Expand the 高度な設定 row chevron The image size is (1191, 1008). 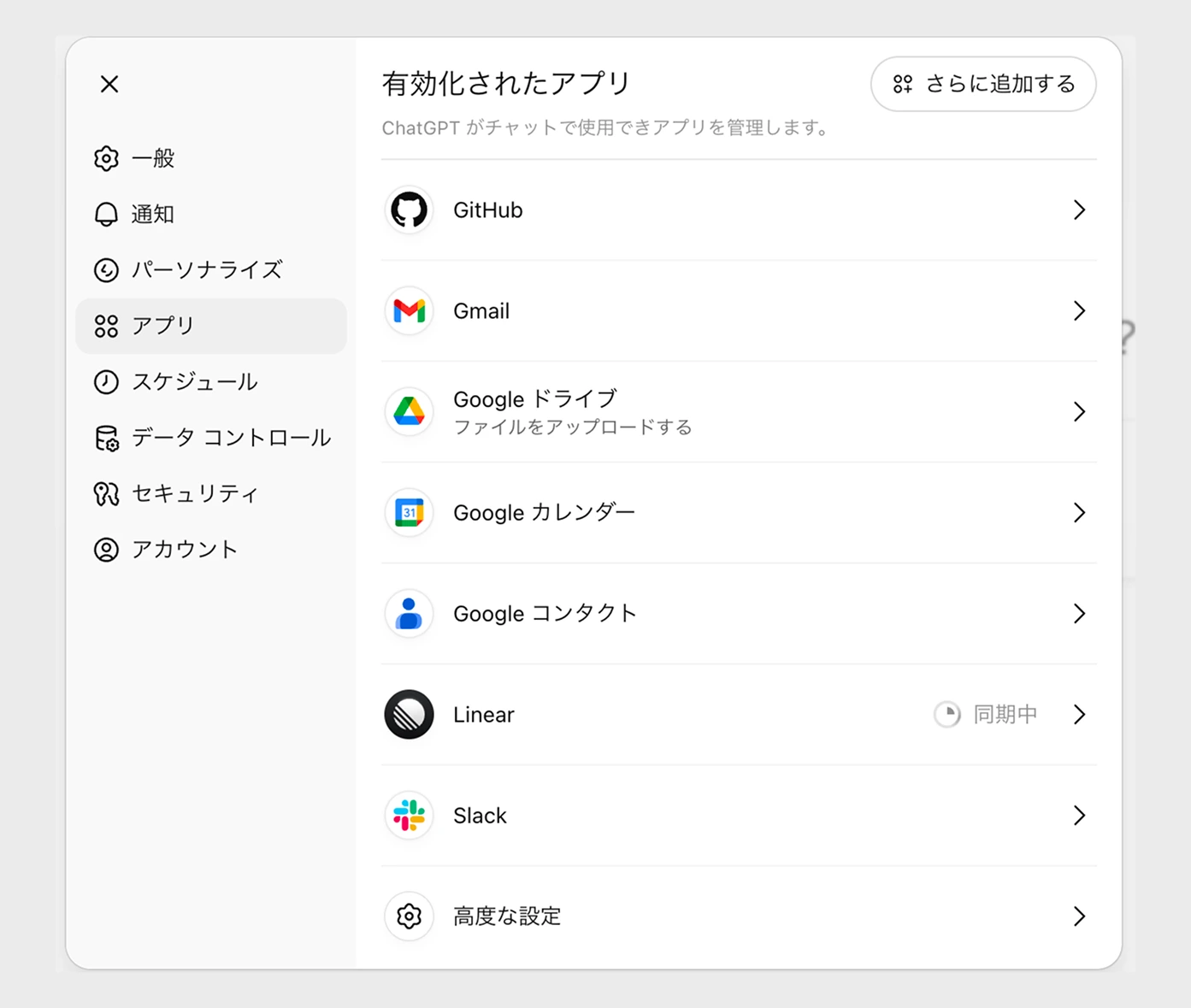[x=1079, y=917]
